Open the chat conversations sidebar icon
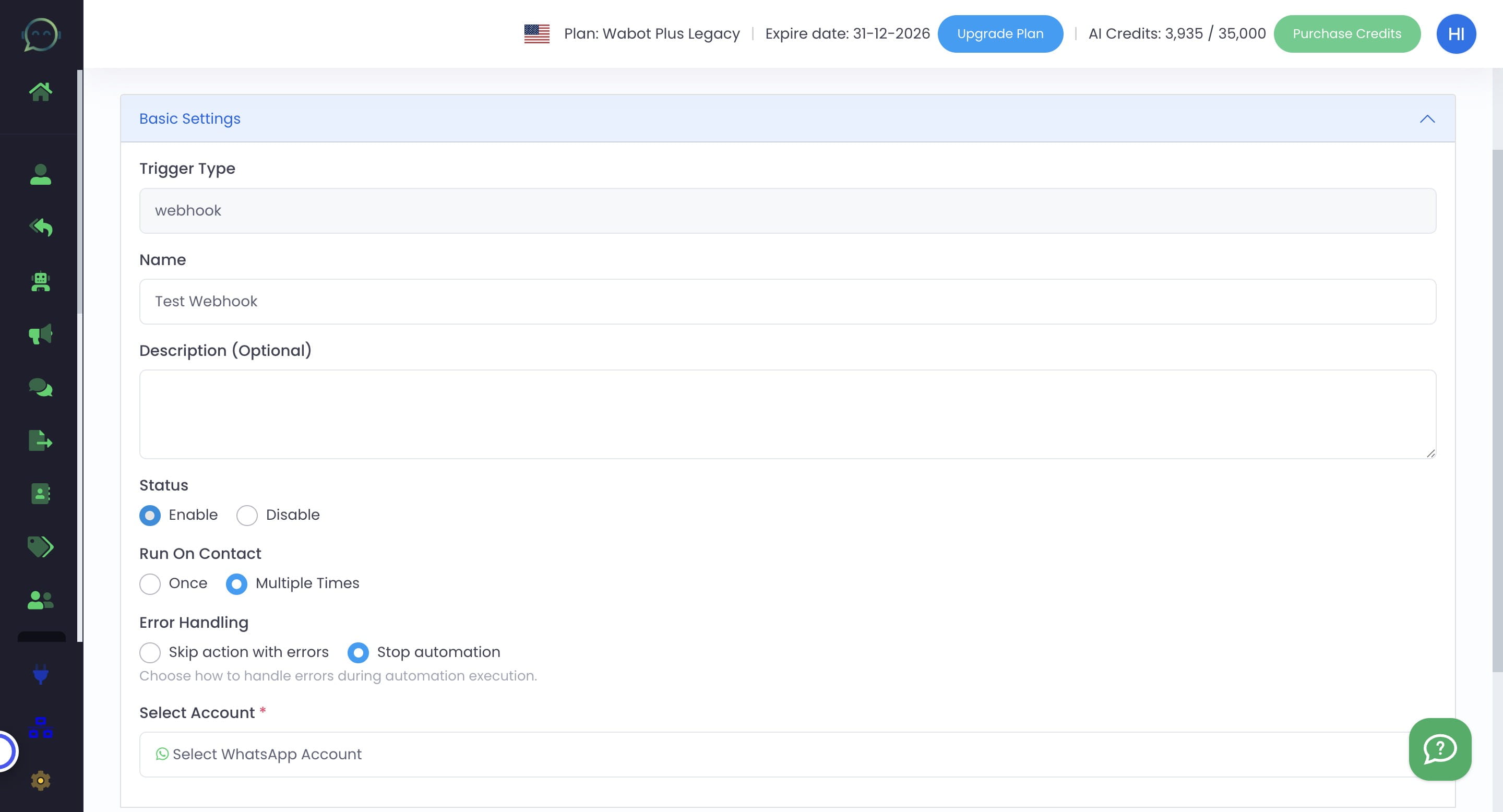Screen dimensions: 1503x812 [x=40, y=387]
